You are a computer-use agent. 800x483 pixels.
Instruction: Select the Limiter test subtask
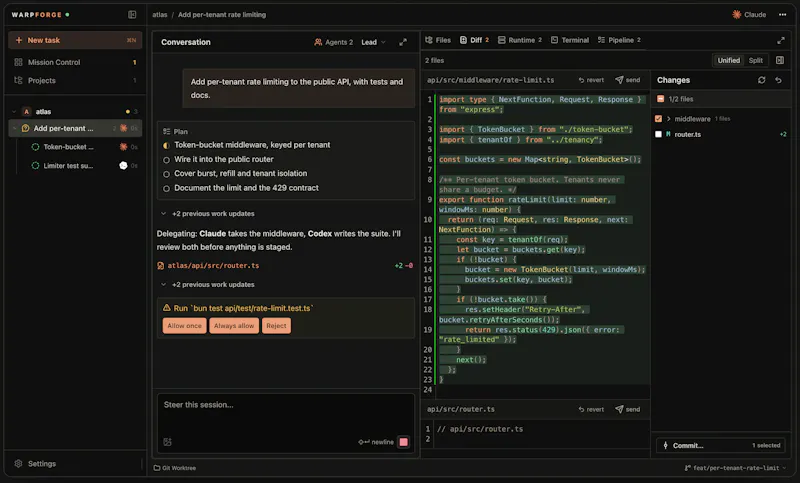[84, 166]
